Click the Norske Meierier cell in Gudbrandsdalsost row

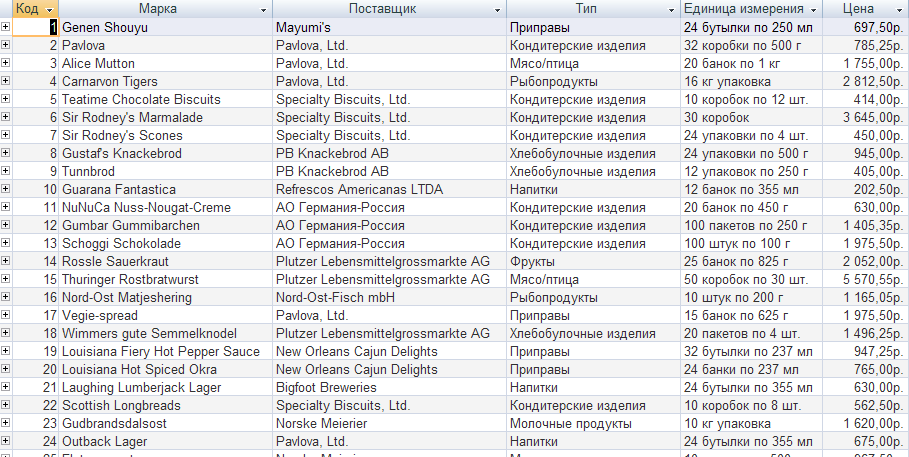tap(390, 423)
